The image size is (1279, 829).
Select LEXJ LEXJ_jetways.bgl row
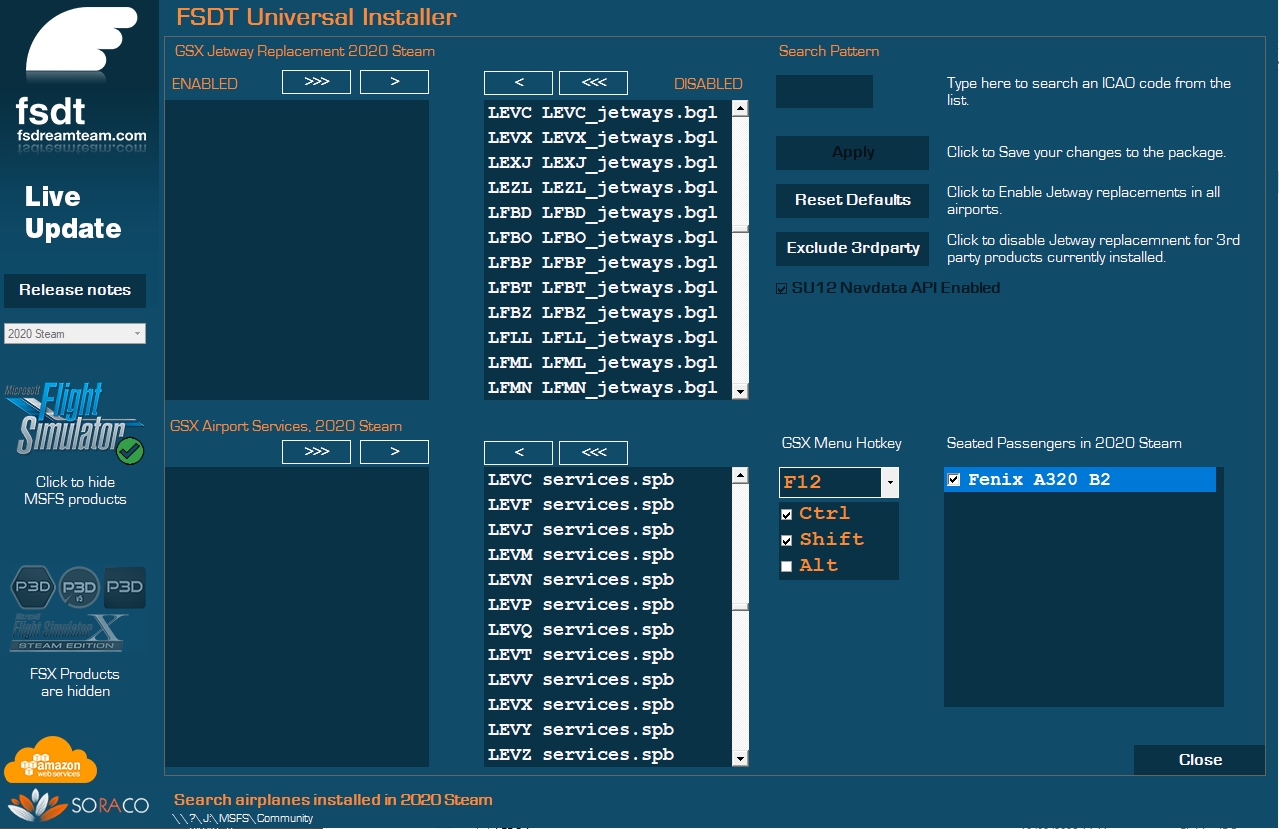(608, 162)
